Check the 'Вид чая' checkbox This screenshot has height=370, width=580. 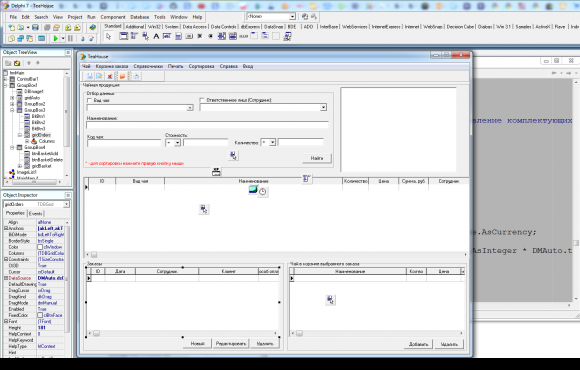point(89,100)
